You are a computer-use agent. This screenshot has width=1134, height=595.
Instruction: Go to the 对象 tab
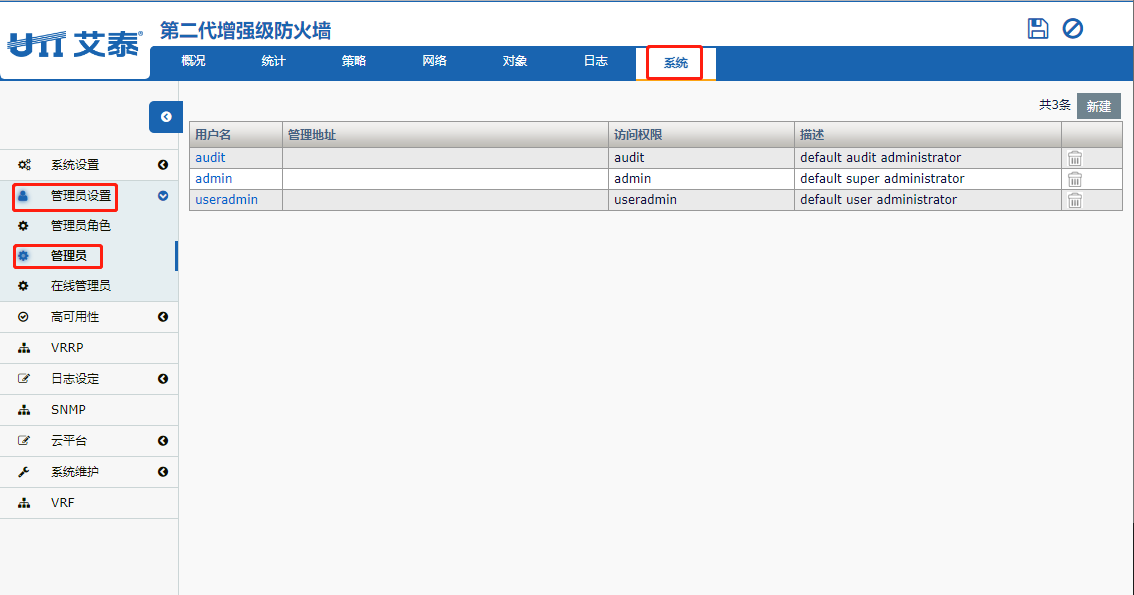click(x=515, y=61)
